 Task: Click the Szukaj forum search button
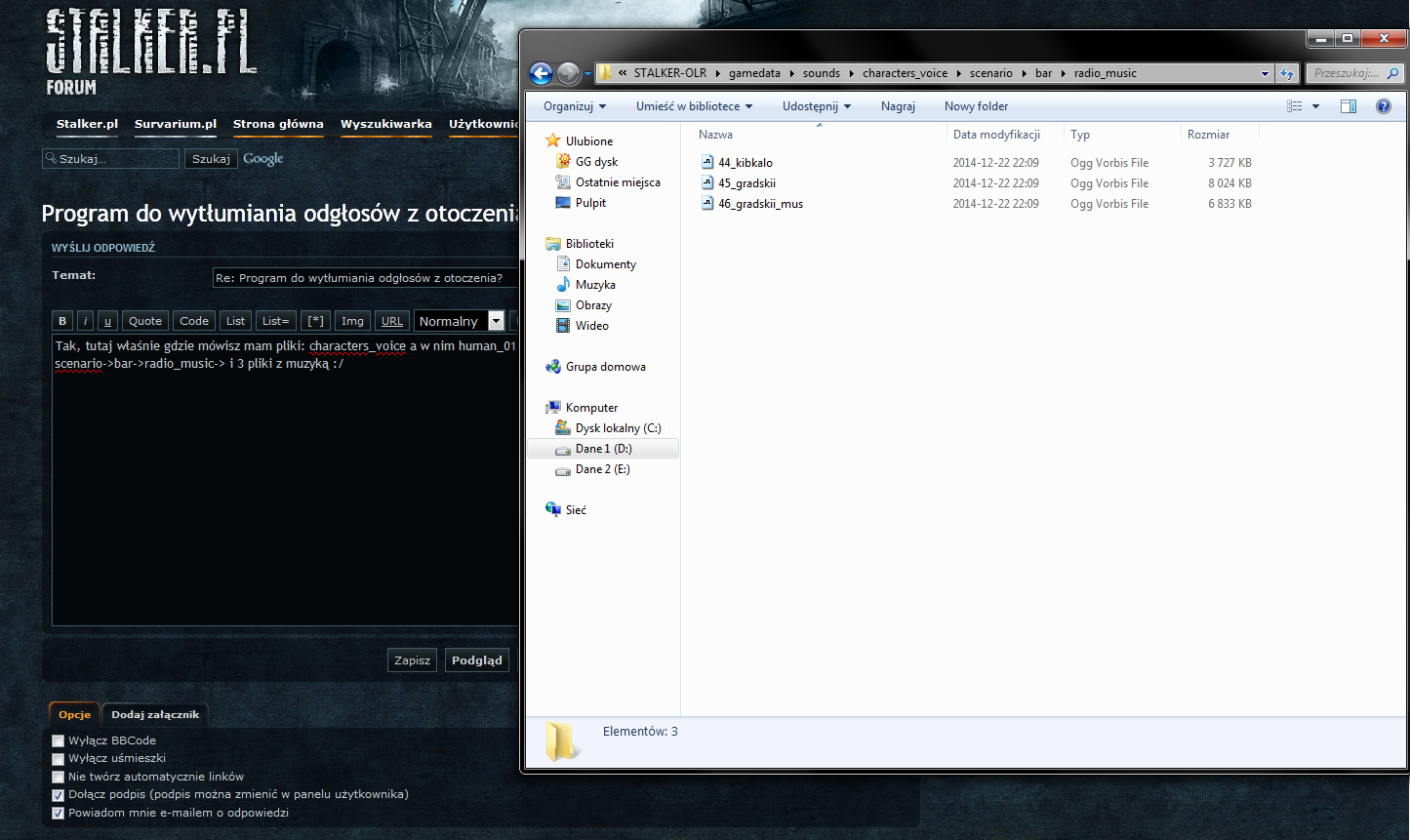click(211, 158)
